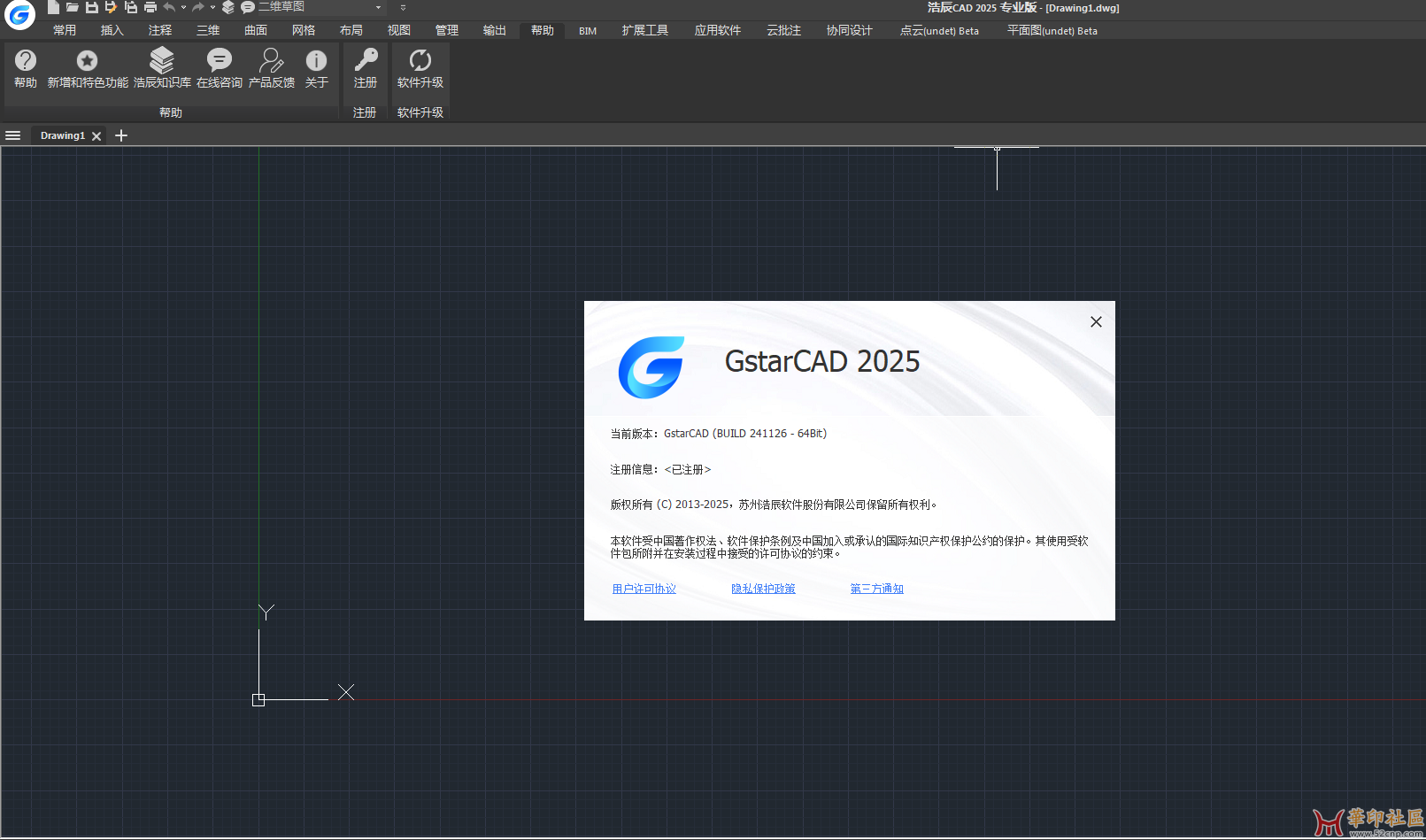Switch to the 云批注 ribbon tab
The width and height of the screenshot is (1426, 840).
[784, 30]
